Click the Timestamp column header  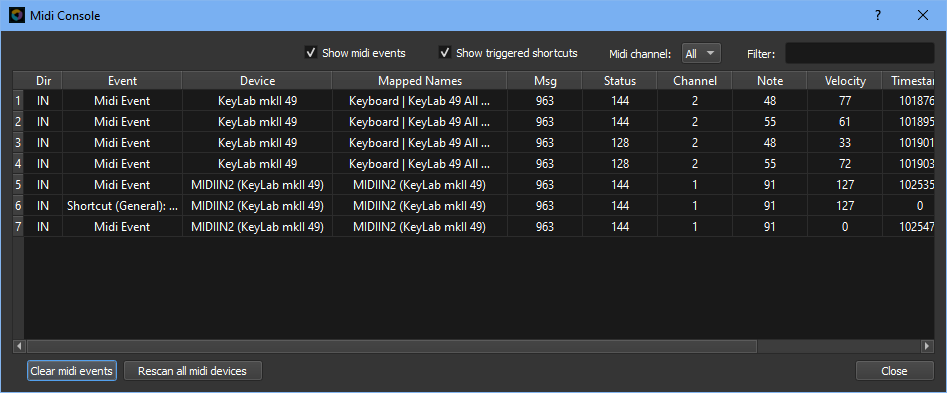point(908,80)
